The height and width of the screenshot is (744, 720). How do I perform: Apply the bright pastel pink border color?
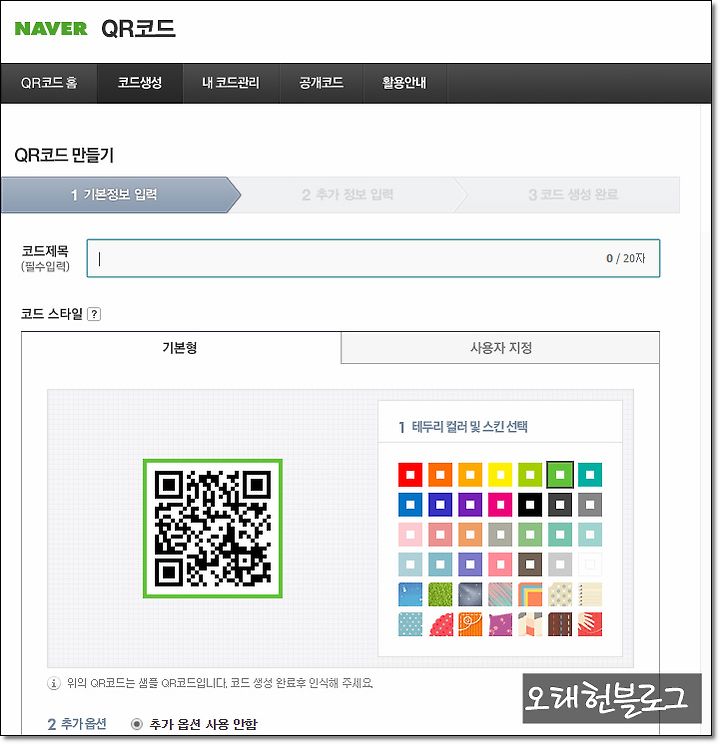(500, 564)
